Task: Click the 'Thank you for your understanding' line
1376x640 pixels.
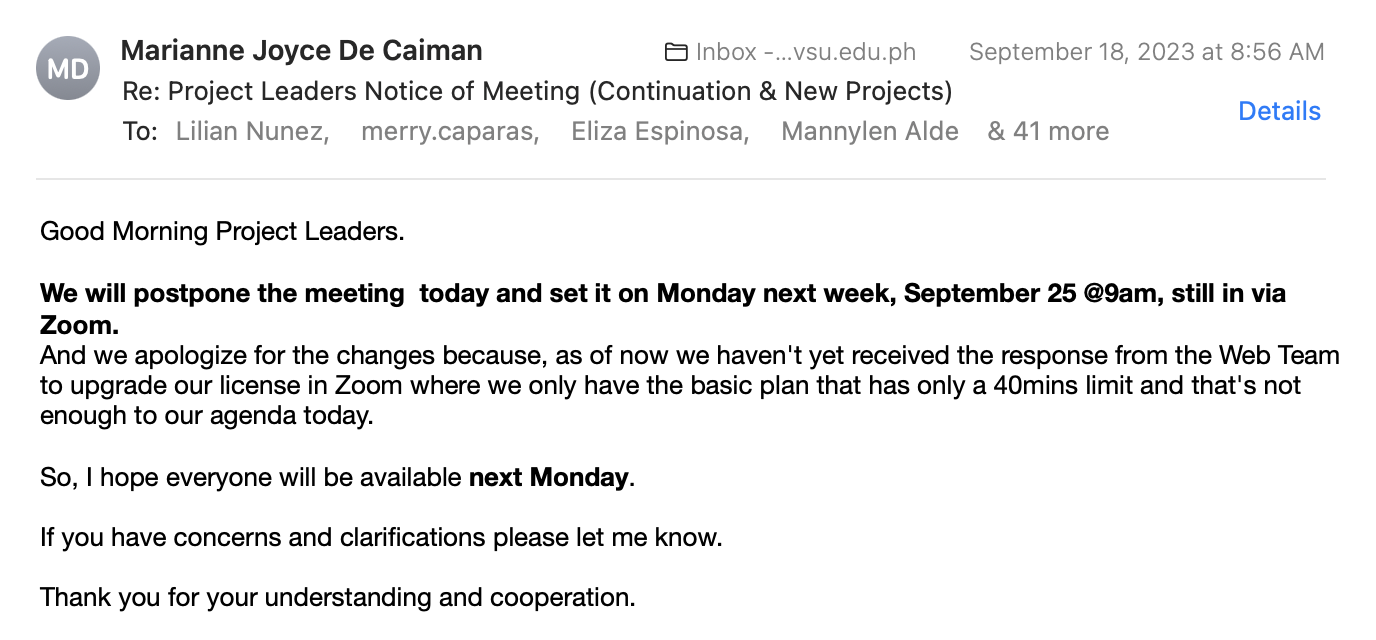Action: coord(338,598)
